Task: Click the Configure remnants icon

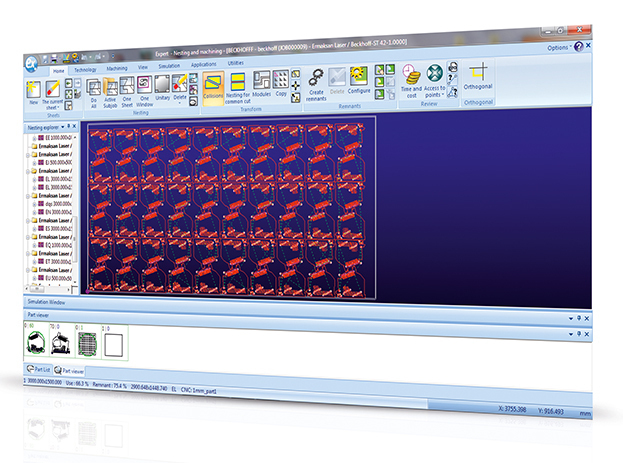Action: tap(359, 80)
